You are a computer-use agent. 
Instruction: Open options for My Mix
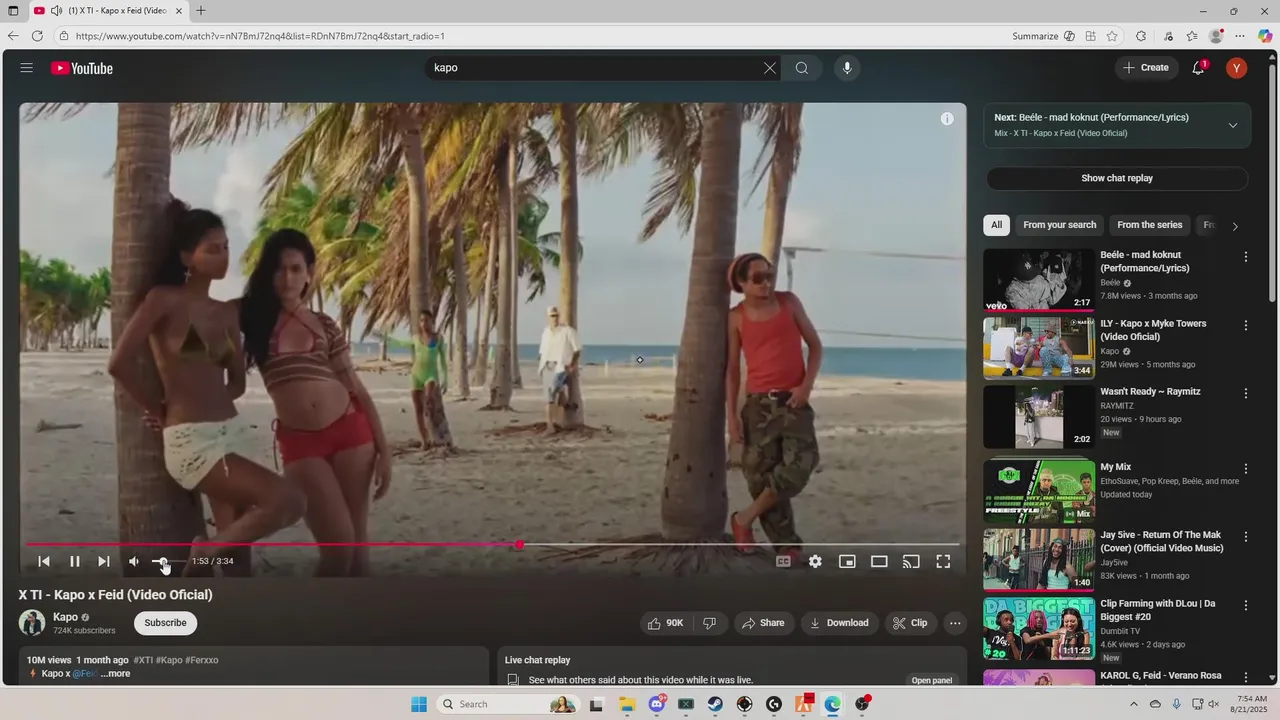(x=1245, y=468)
